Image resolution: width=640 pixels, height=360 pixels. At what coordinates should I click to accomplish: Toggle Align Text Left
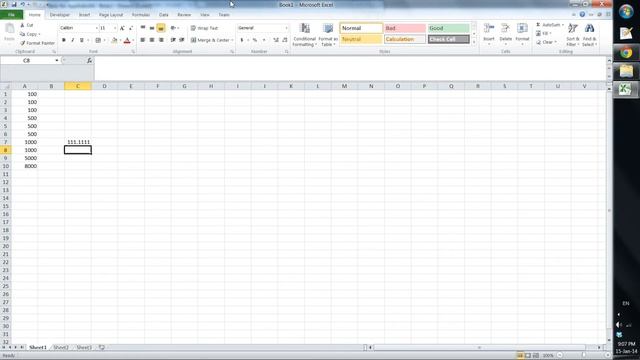coord(143,40)
